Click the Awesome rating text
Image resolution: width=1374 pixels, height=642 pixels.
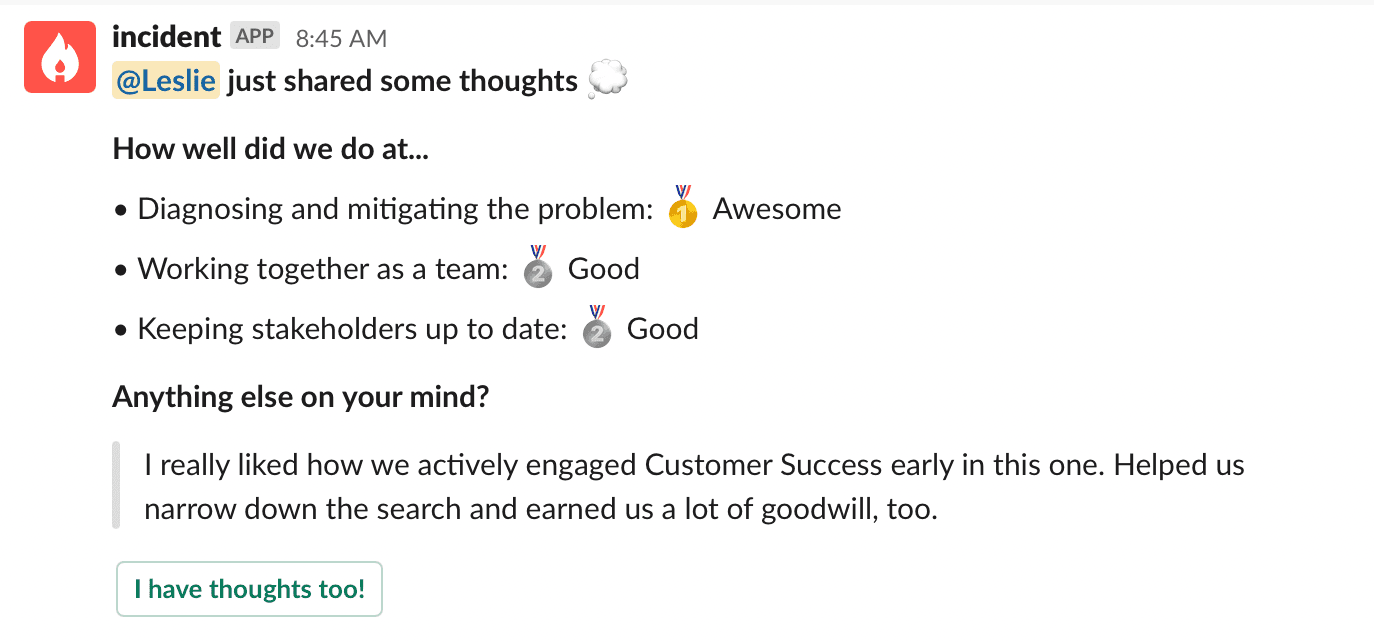coord(777,209)
